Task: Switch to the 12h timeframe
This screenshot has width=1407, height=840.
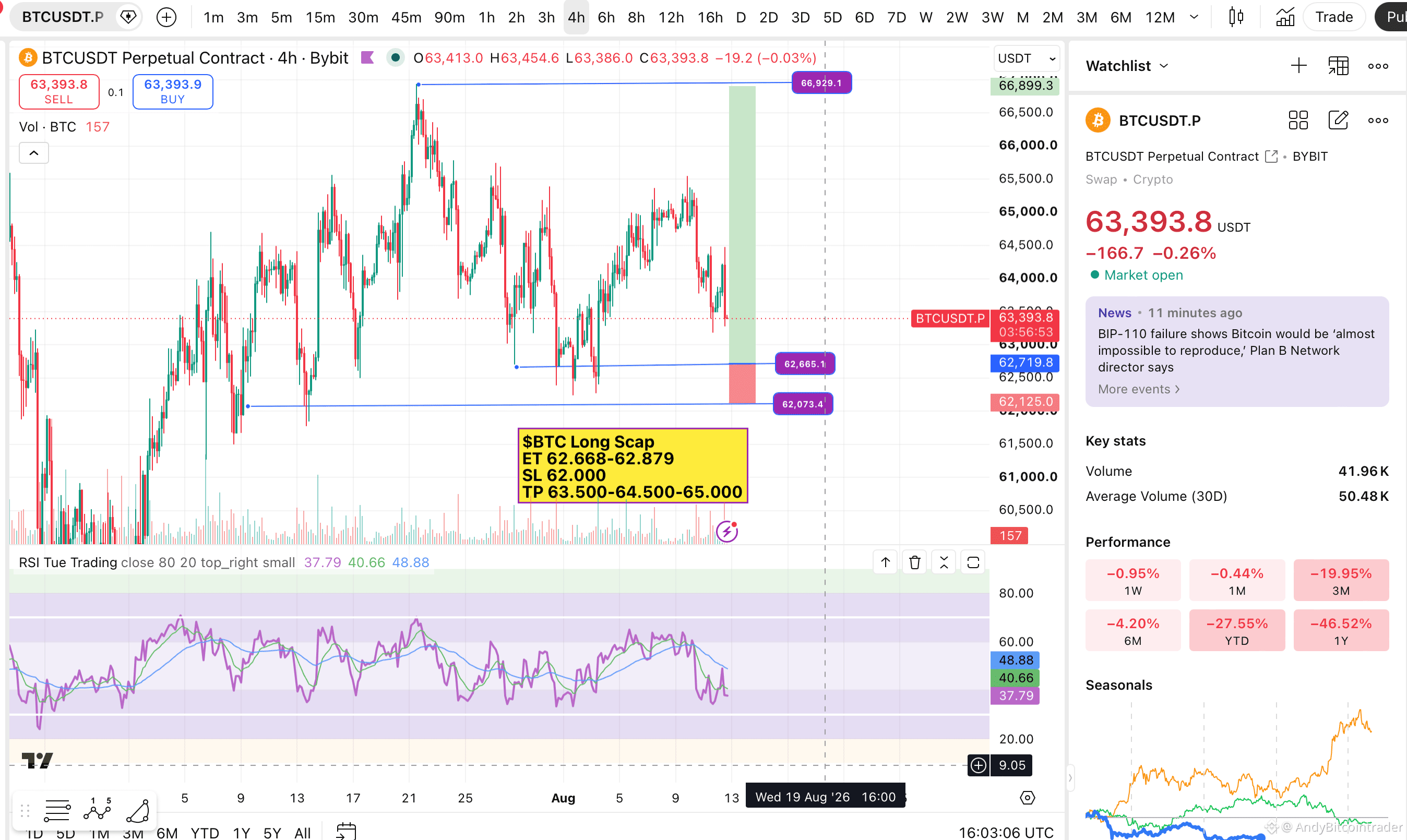Action: pos(671,18)
